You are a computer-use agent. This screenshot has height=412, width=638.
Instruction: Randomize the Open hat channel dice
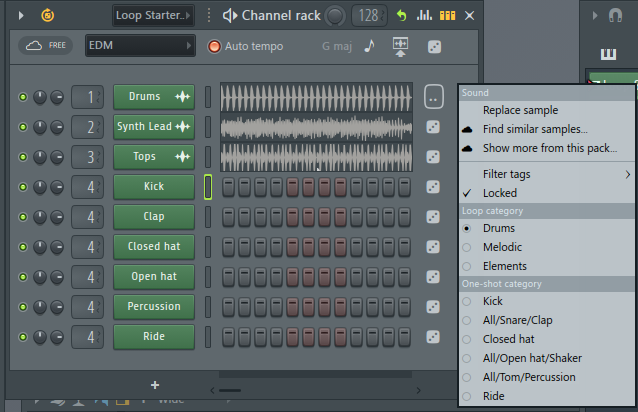pyautogui.click(x=433, y=277)
